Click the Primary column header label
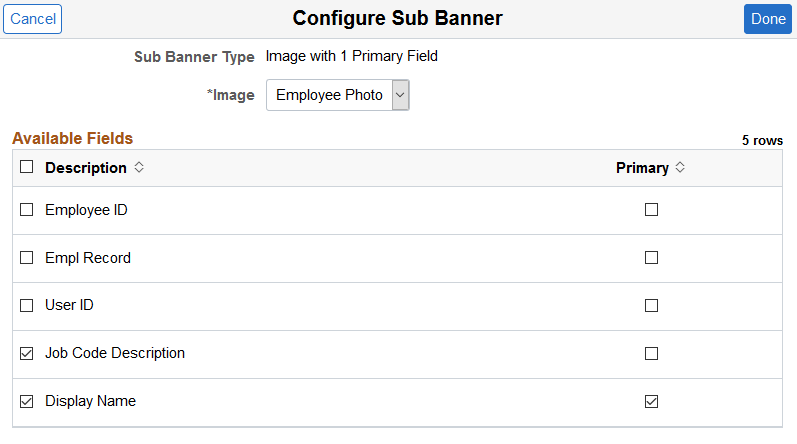The width and height of the screenshot is (797, 444). coord(642,168)
